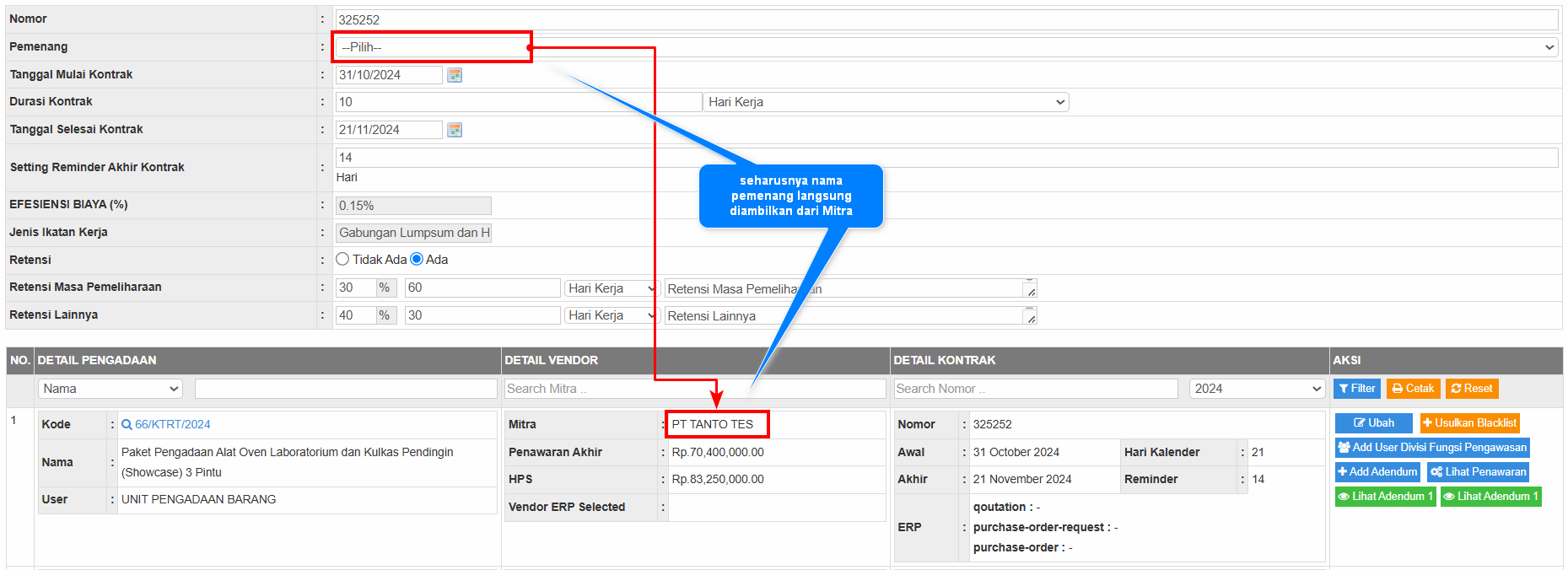The image size is (1568, 570).
Task: Open contract link 66/KTRT/2024
Action: pyautogui.click(x=173, y=425)
